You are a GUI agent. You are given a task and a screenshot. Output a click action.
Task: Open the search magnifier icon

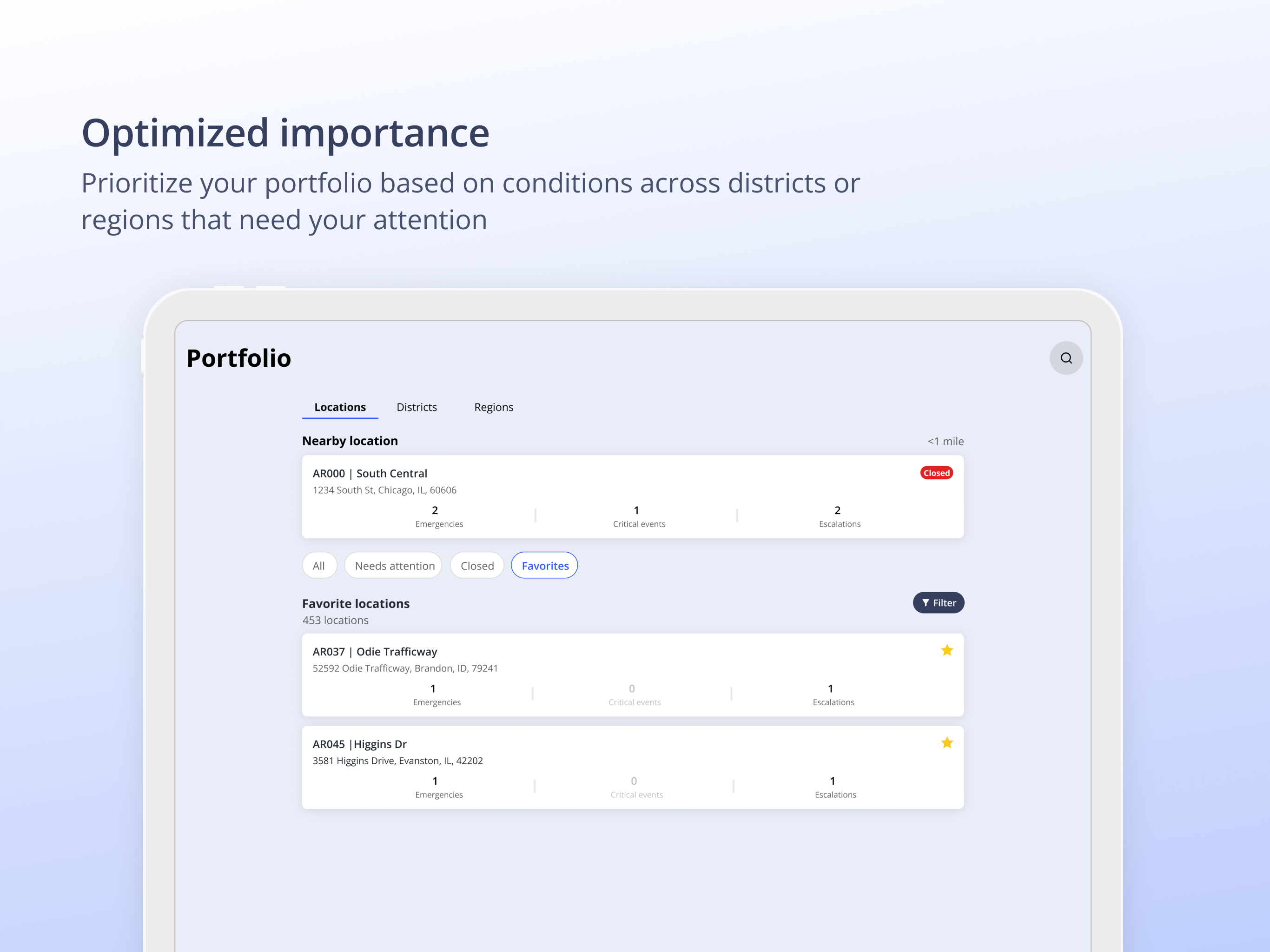click(1065, 358)
